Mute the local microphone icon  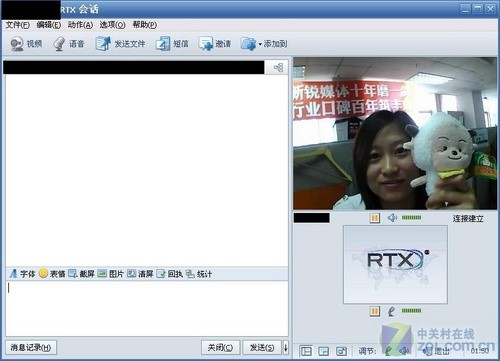point(392,311)
